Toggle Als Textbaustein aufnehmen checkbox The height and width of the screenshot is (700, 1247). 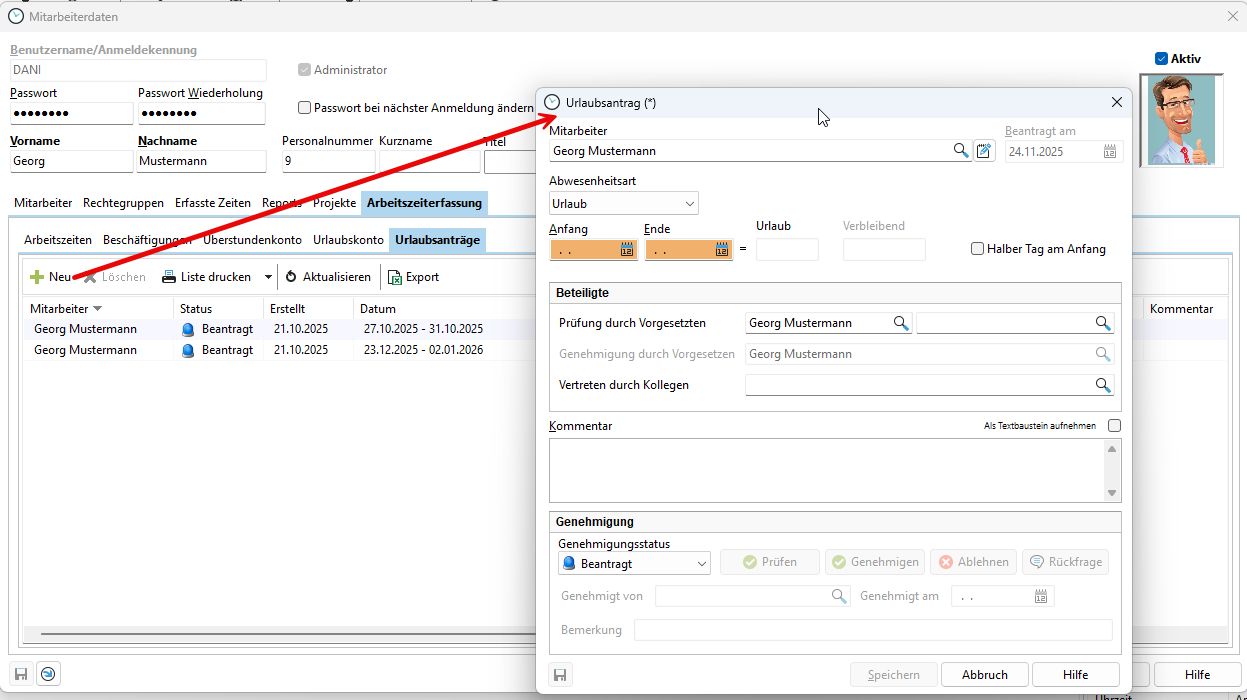[1114, 426]
